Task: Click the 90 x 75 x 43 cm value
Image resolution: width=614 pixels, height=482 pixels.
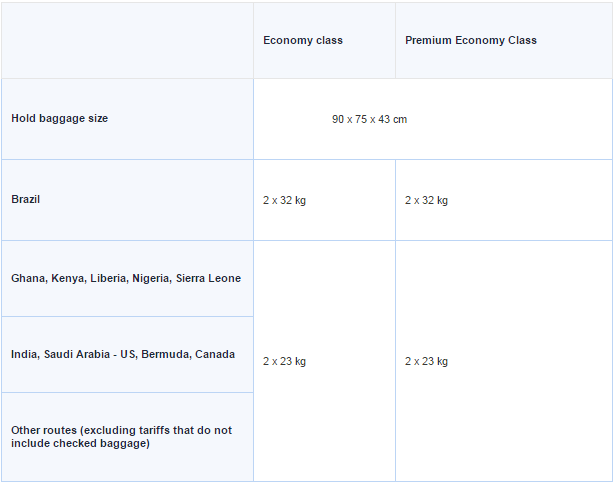Action: pos(369,120)
